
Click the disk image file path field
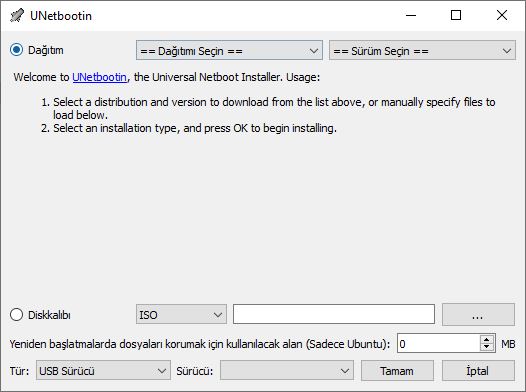click(334, 314)
